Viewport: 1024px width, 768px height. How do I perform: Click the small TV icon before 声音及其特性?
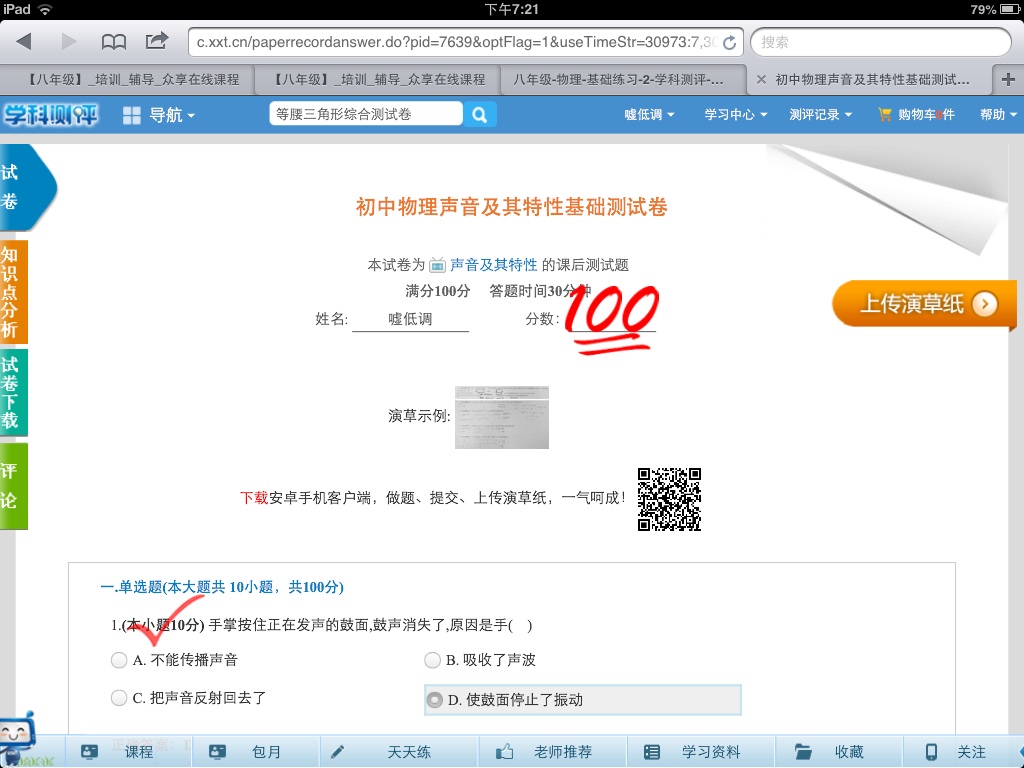click(437, 265)
